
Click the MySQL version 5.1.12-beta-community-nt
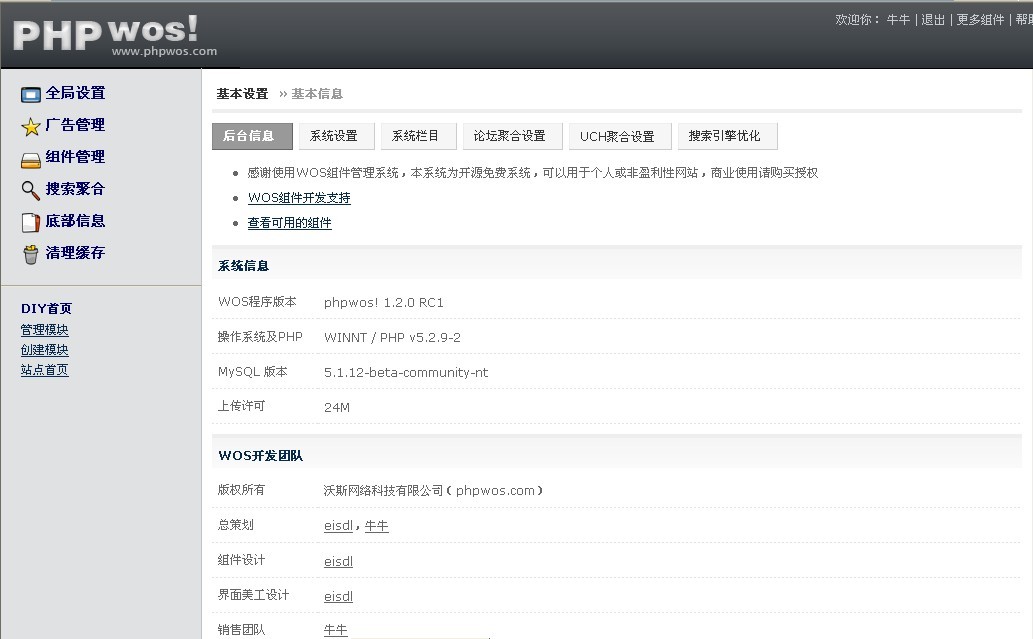pos(406,372)
